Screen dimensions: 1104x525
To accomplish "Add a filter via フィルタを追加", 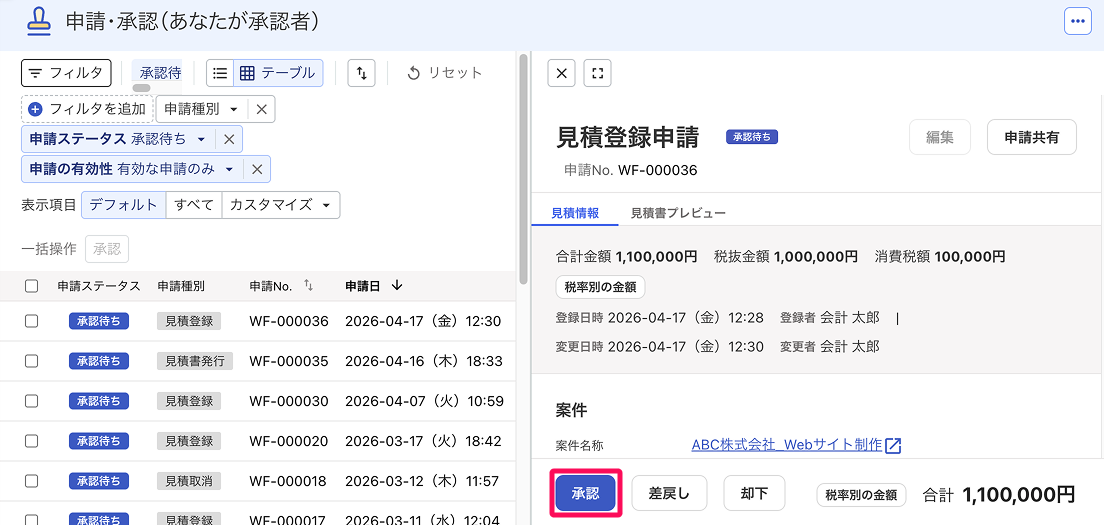I will click(x=87, y=109).
